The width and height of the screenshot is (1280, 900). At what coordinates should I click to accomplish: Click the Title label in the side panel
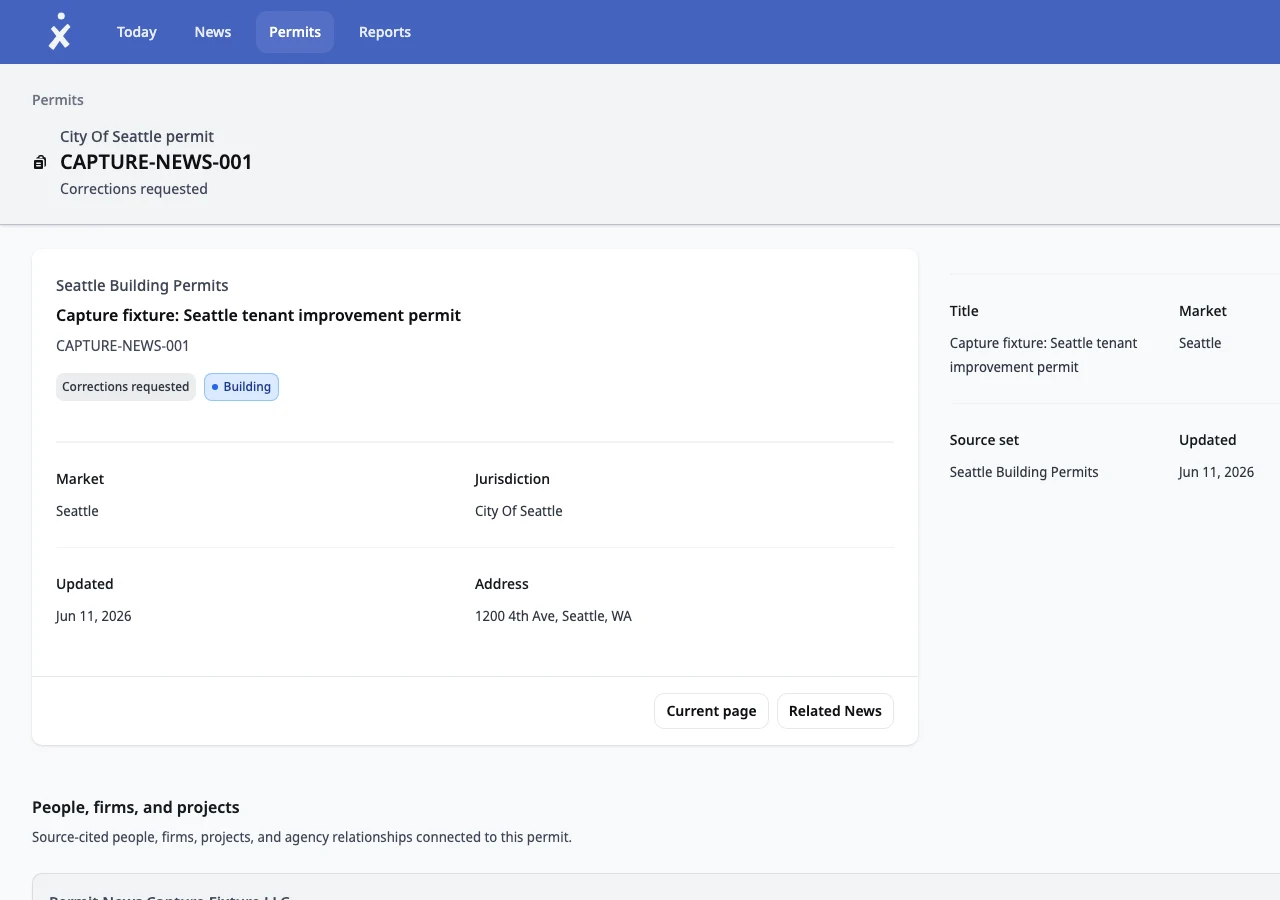(x=964, y=311)
